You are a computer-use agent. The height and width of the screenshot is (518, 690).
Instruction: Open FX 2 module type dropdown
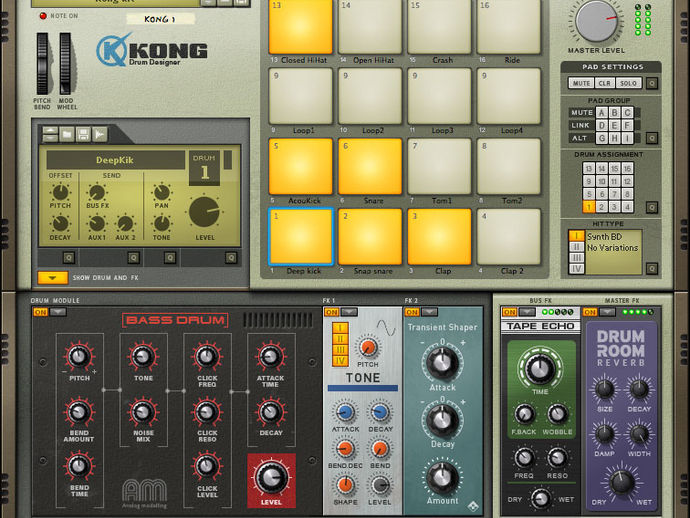429,312
